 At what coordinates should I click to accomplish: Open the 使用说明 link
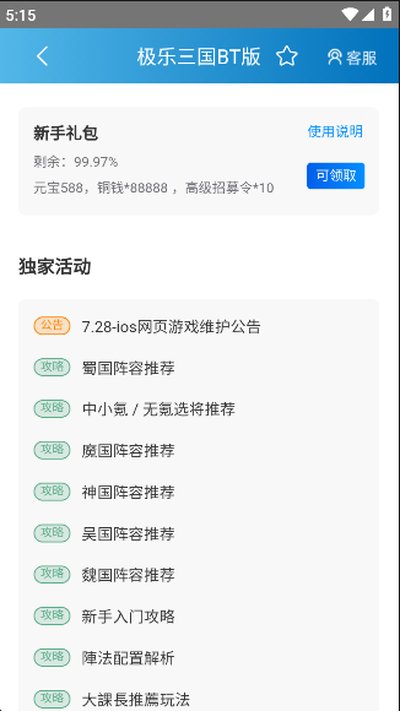pyautogui.click(x=335, y=131)
